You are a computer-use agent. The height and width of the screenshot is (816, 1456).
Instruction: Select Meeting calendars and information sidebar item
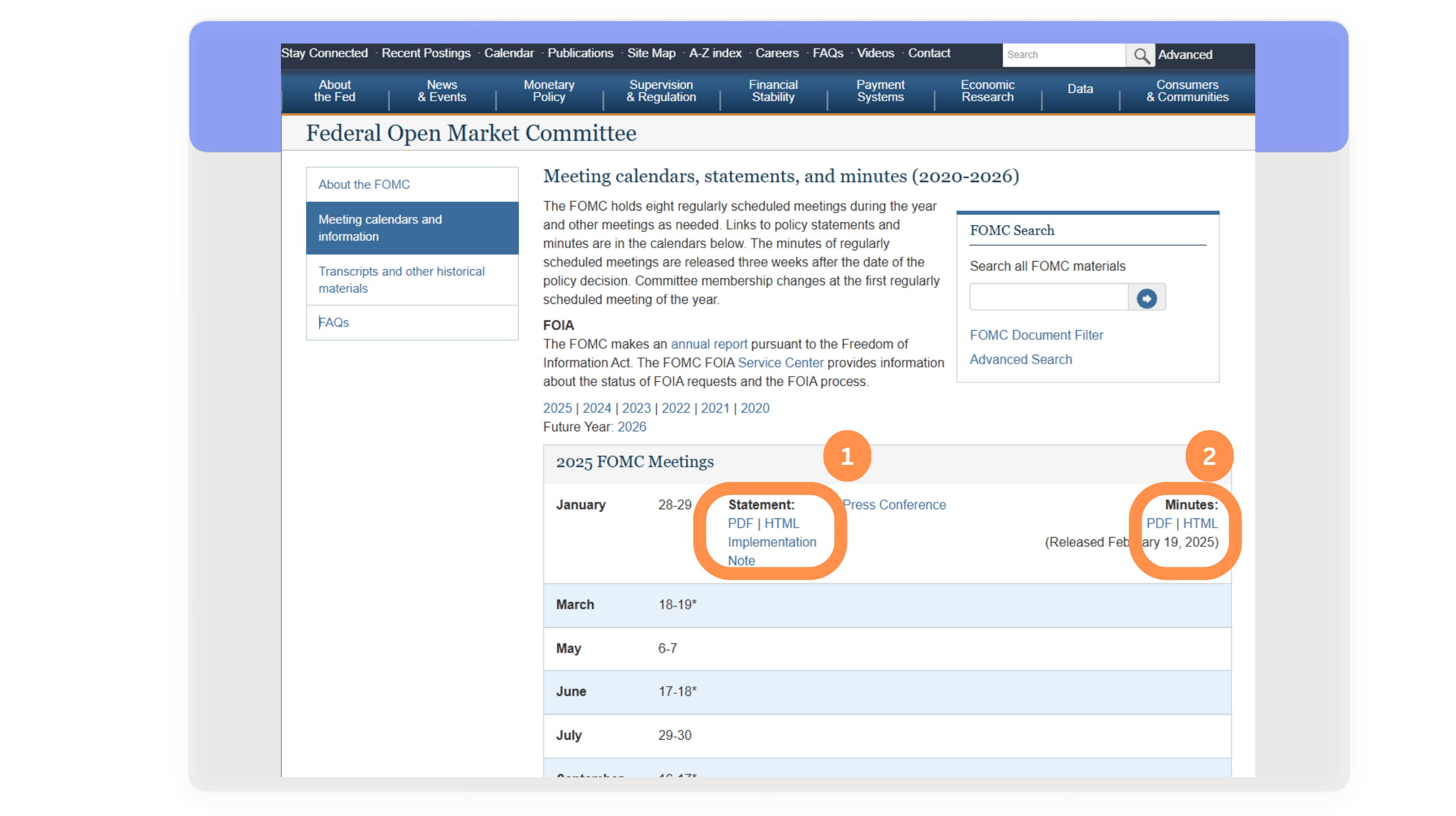pyautogui.click(x=412, y=228)
